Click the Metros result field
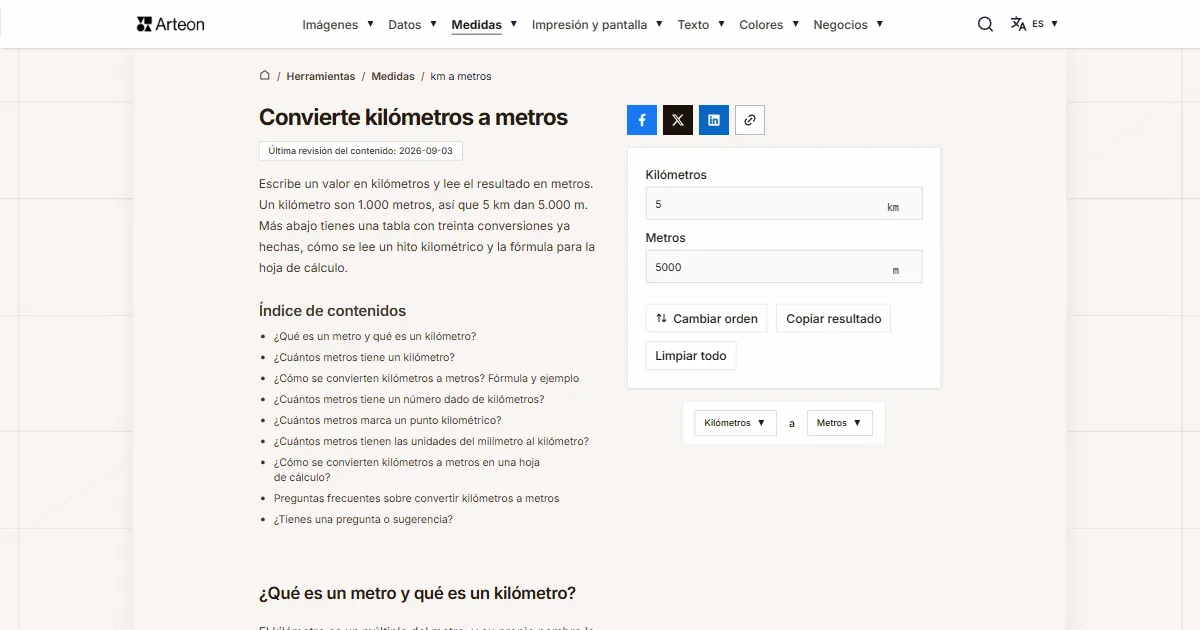This screenshot has height=630, width=1200. click(784, 267)
